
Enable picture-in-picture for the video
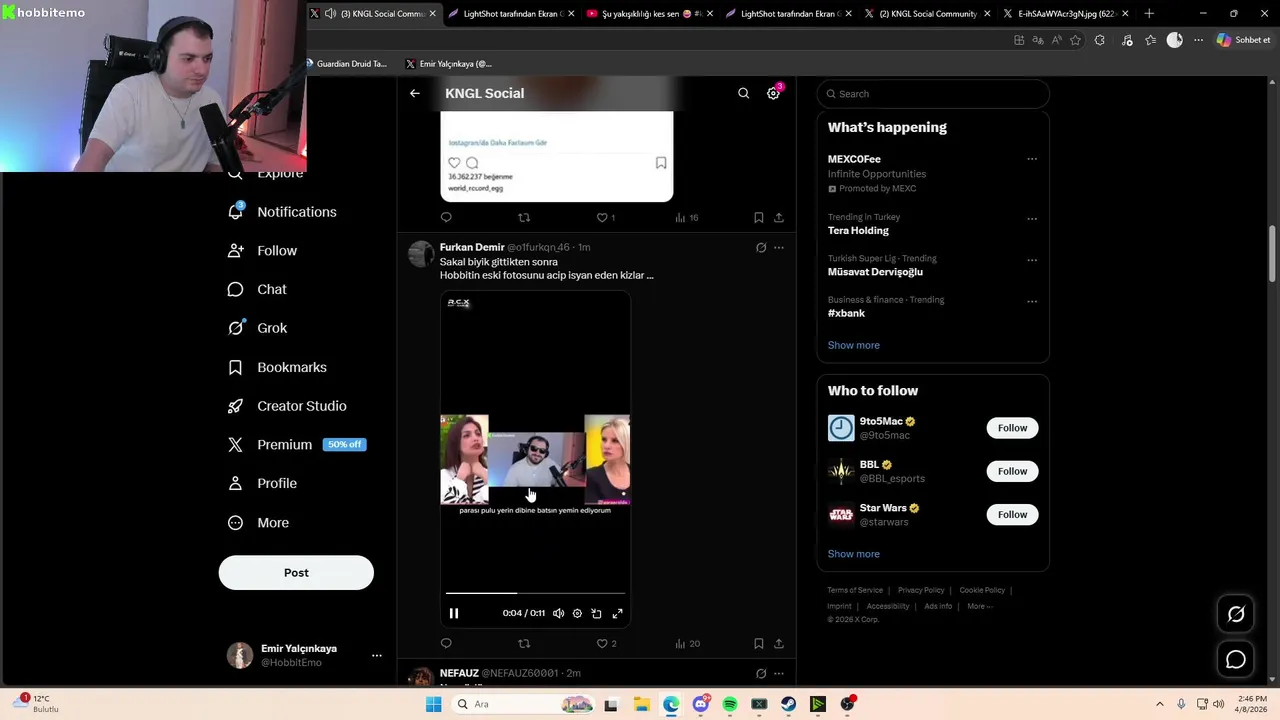coord(596,613)
